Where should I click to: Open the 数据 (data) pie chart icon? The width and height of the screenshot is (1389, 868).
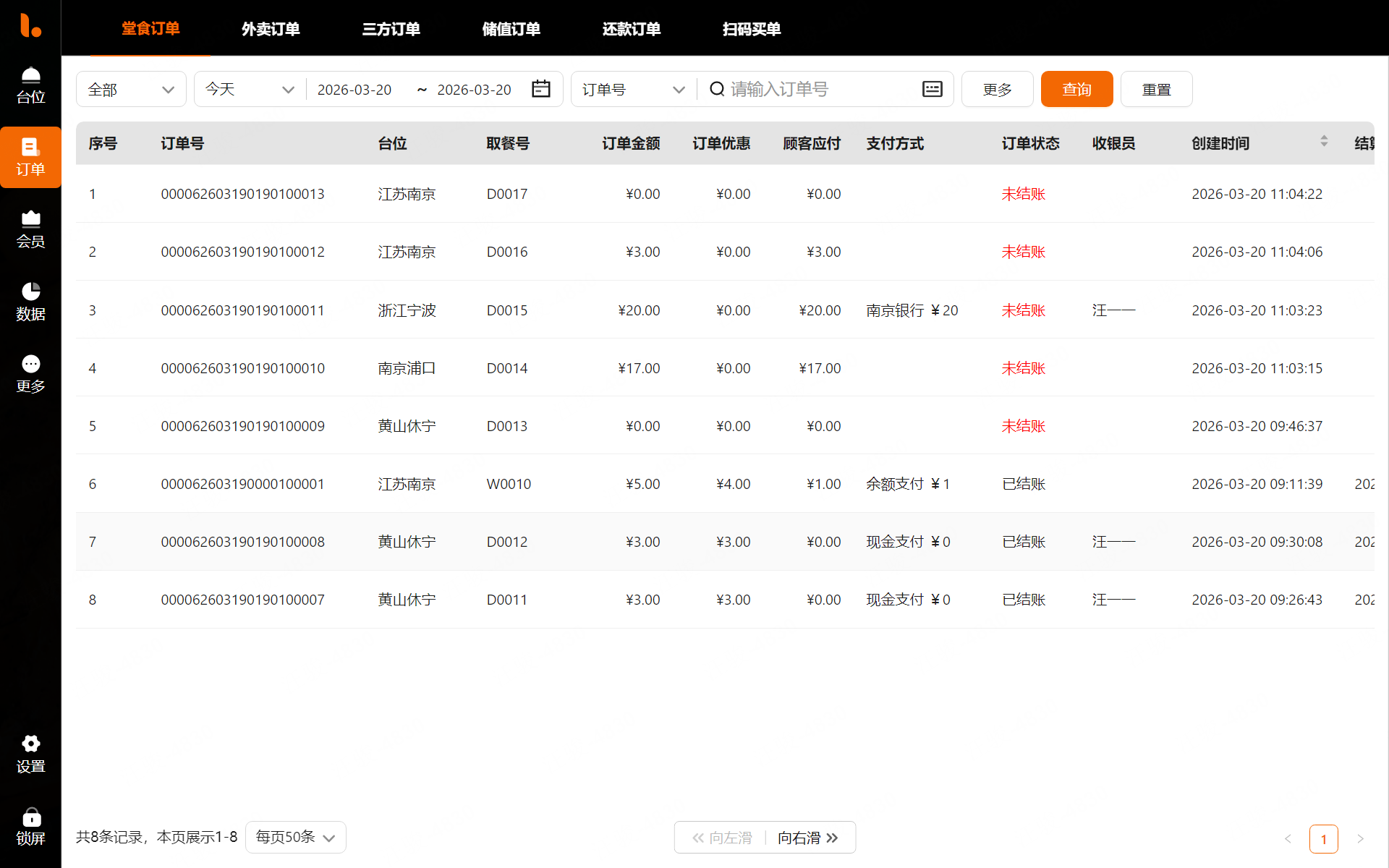[30, 302]
